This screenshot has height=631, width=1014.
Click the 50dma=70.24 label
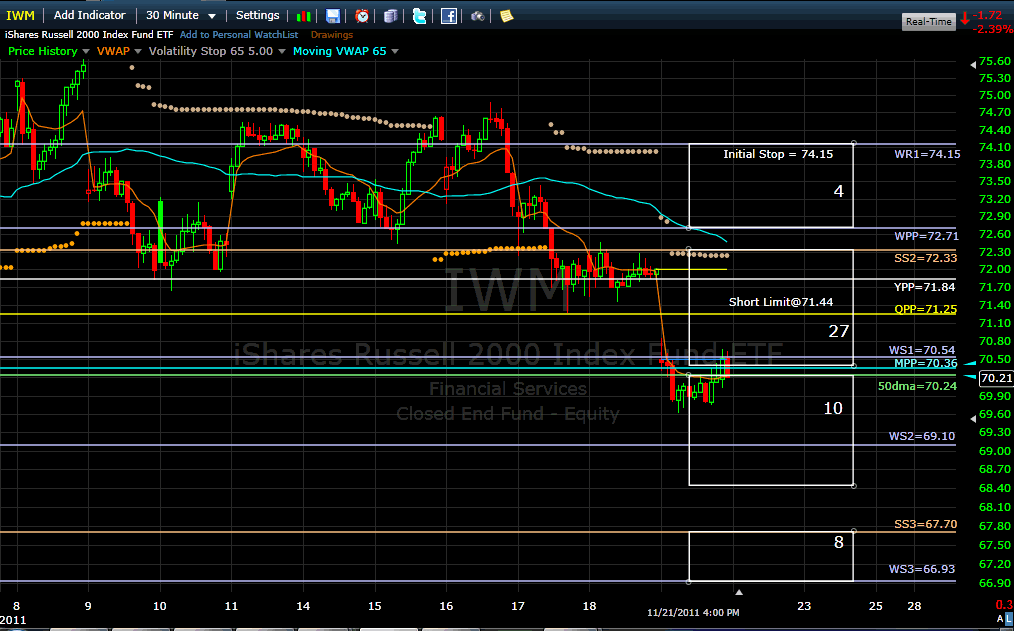[x=917, y=386]
